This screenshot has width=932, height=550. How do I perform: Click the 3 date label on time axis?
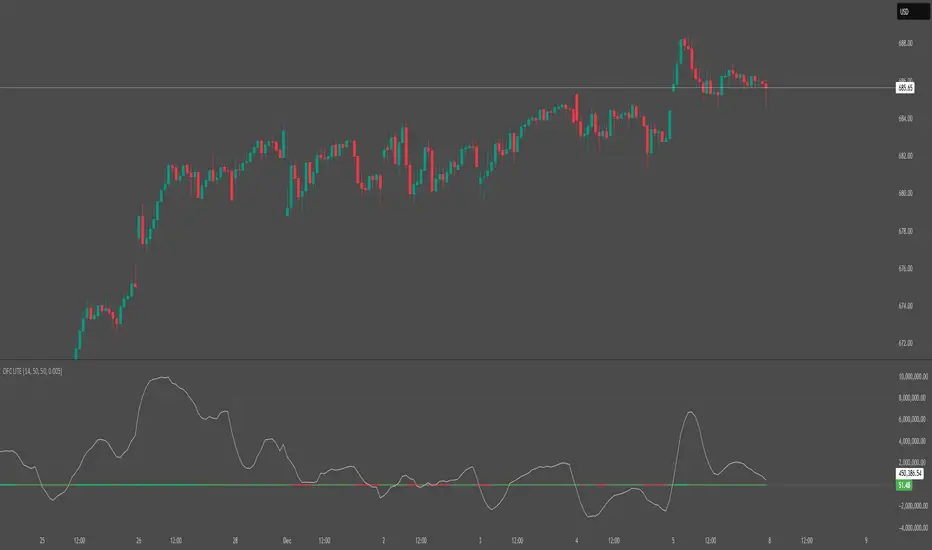[480, 540]
